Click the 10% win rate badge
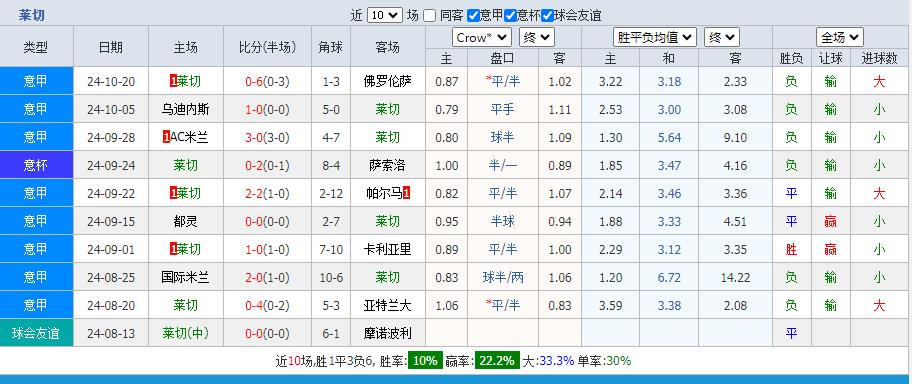 pos(425,361)
